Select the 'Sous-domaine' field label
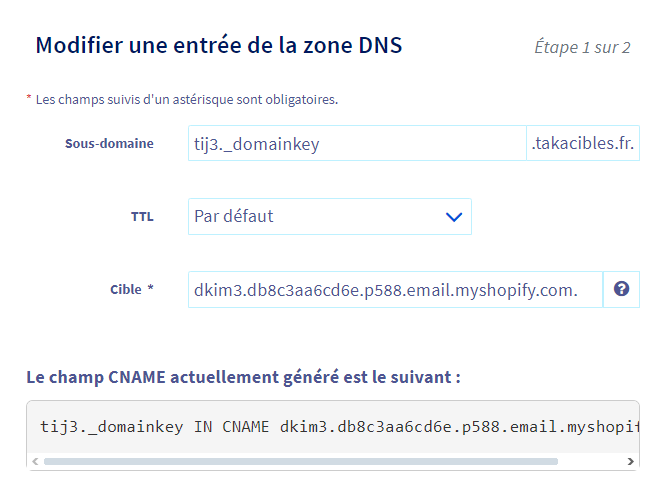This screenshot has height=499, width=654. 109,143
